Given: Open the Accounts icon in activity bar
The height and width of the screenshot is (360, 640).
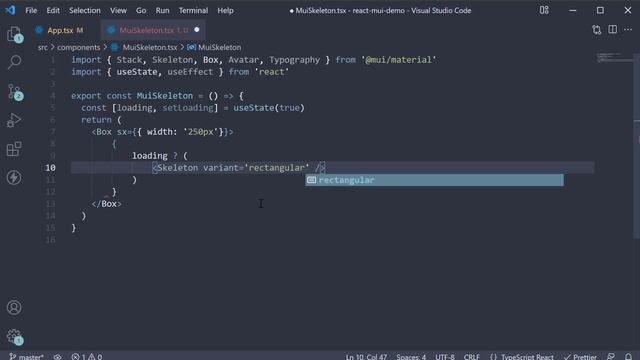Looking at the screenshot, I should tap(14, 307).
